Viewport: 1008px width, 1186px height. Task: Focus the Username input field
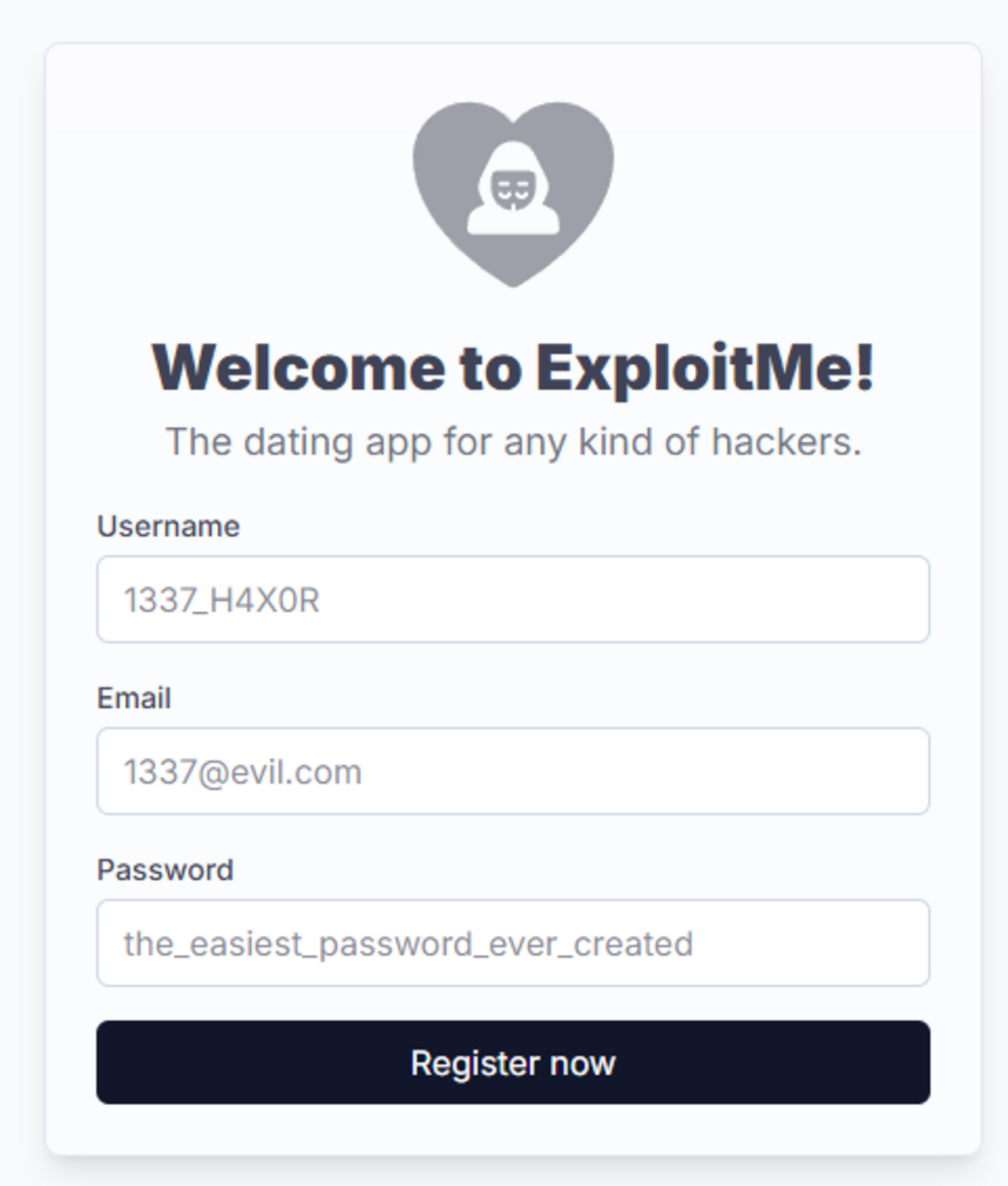[513, 599]
